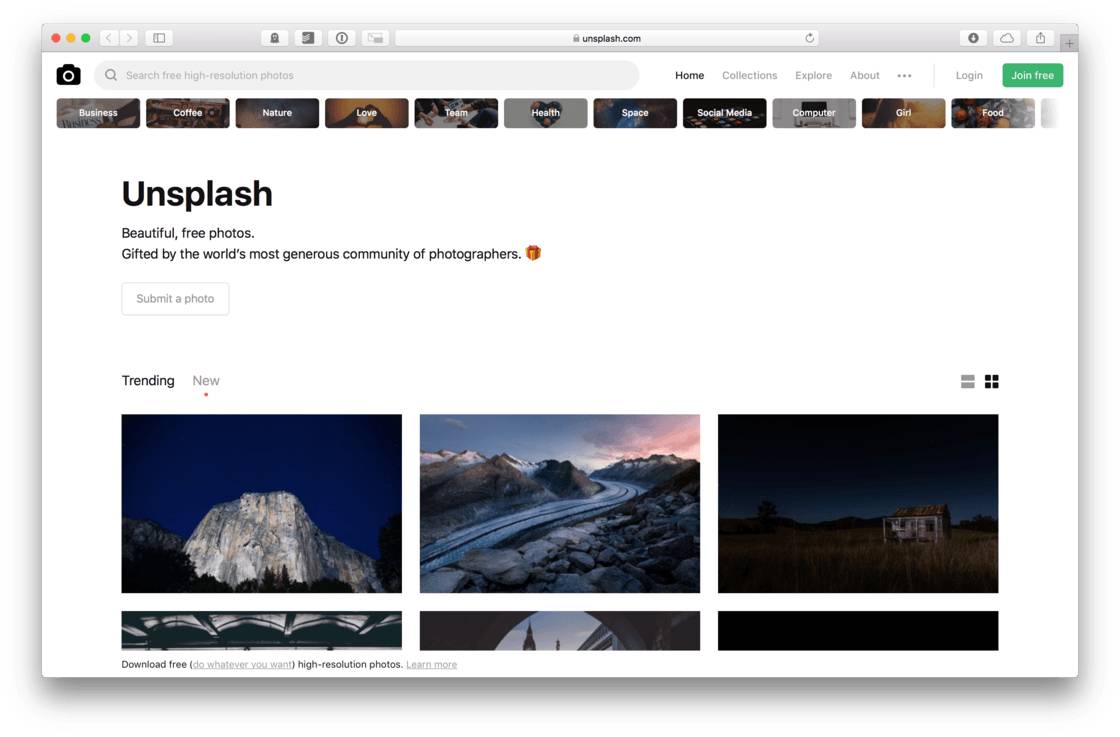Choose the Health category tile
Viewport: 1120px width, 737px height.
pos(546,113)
